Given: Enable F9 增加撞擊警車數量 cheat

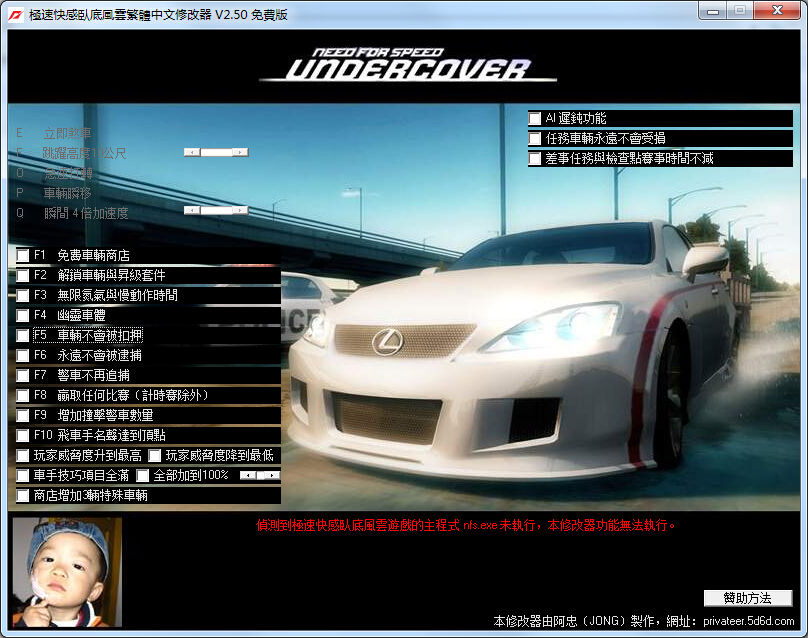Looking at the screenshot, I should (x=20, y=415).
